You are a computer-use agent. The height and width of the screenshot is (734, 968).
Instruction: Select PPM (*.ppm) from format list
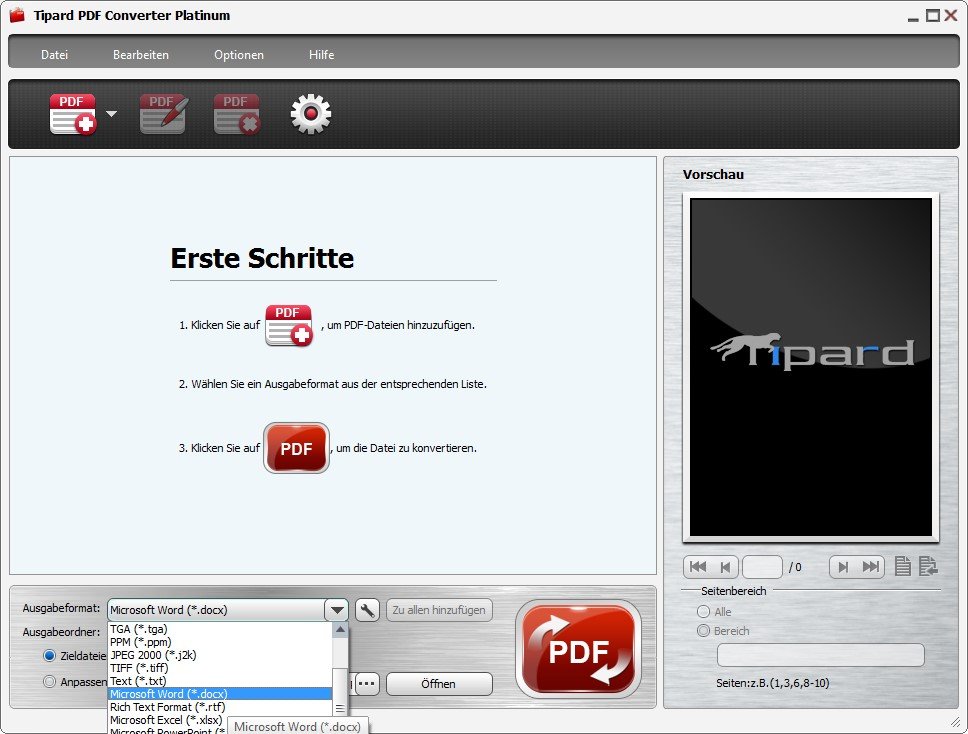pos(220,642)
